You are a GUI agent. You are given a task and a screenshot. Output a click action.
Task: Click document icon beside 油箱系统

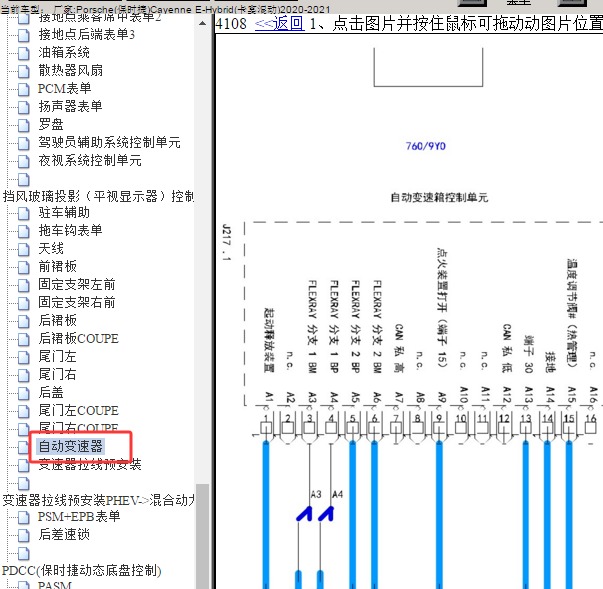tap(23, 53)
